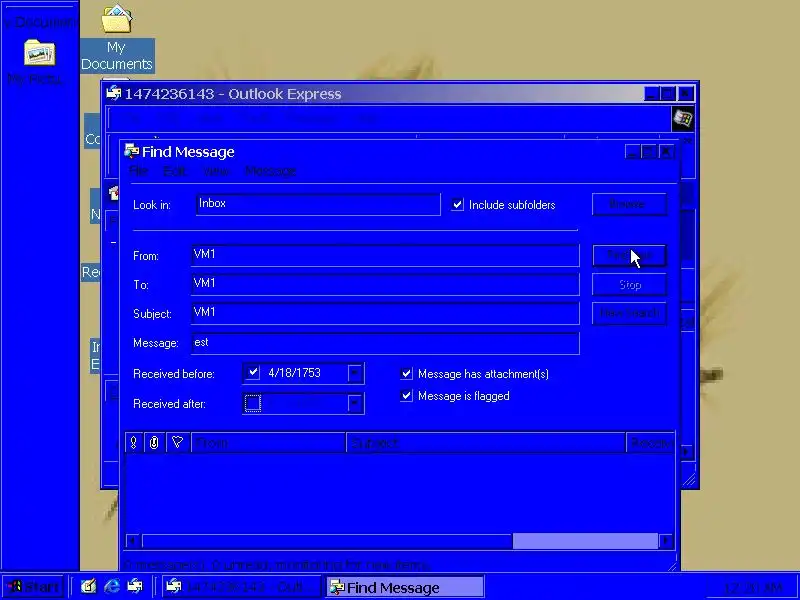Click the Received column header in results
Viewport: 800px width, 600px height.
(651, 443)
